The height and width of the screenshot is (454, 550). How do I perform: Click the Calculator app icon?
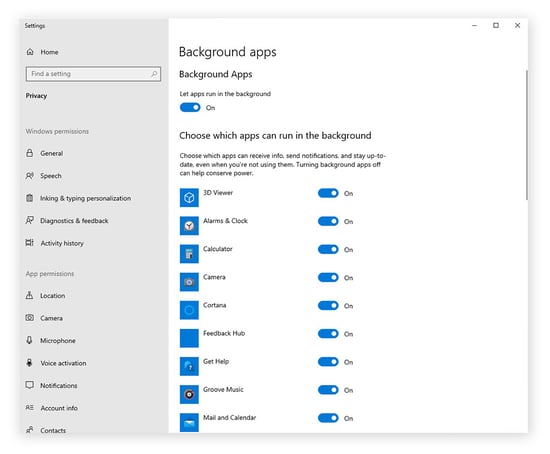click(189, 254)
